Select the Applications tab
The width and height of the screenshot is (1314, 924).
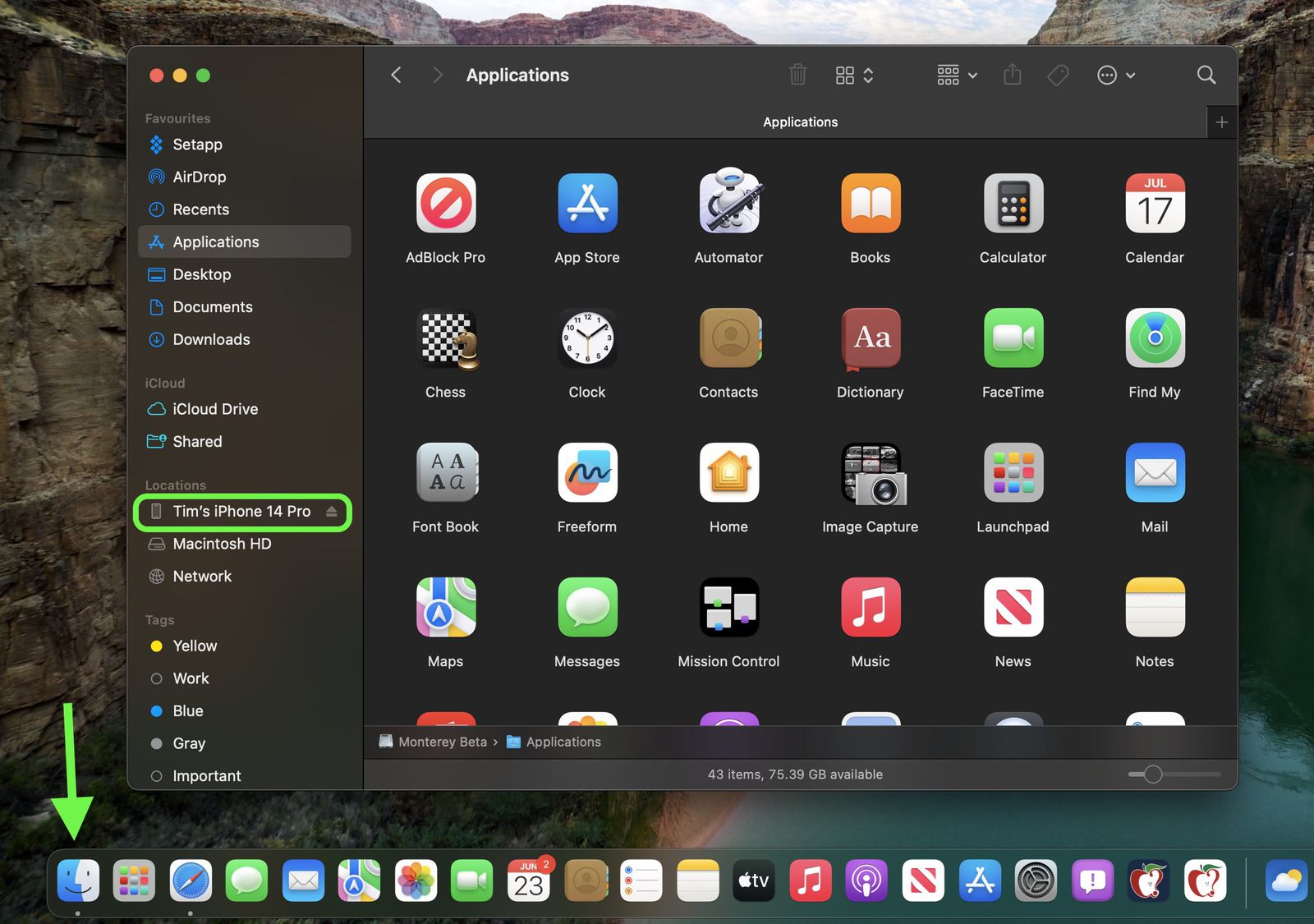point(800,122)
